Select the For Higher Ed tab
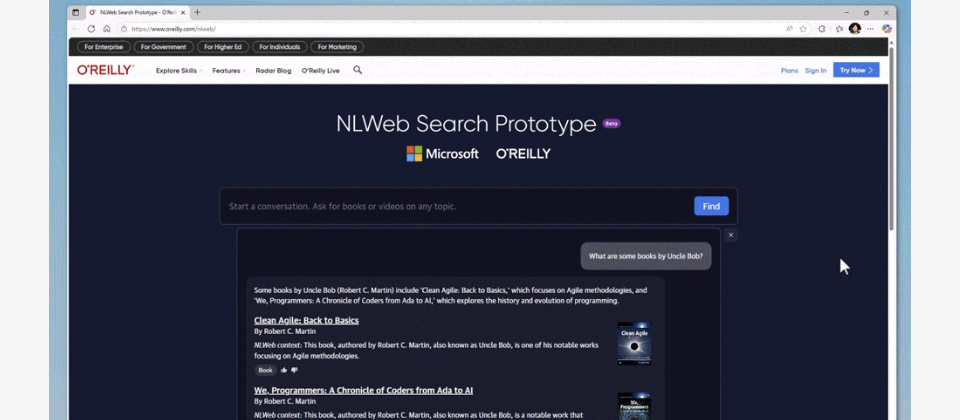Image resolution: width=960 pixels, height=420 pixels. tap(222, 47)
